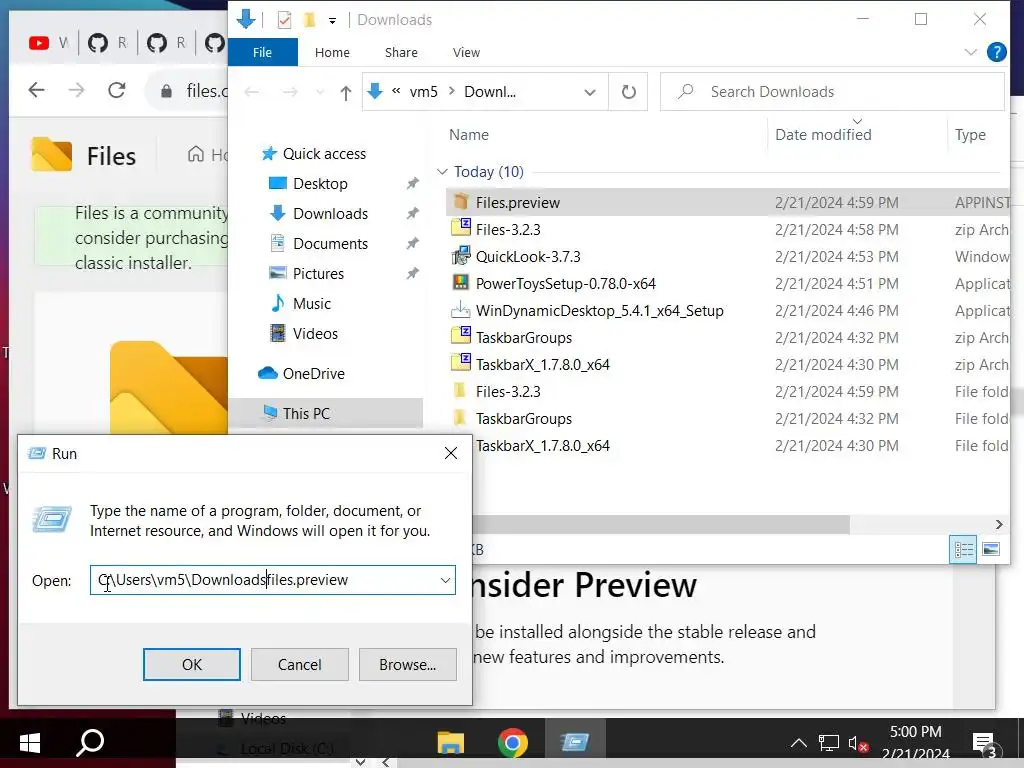The image size is (1024, 768).
Task: Open Music in the navigation pane
Action: coord(312,304)
